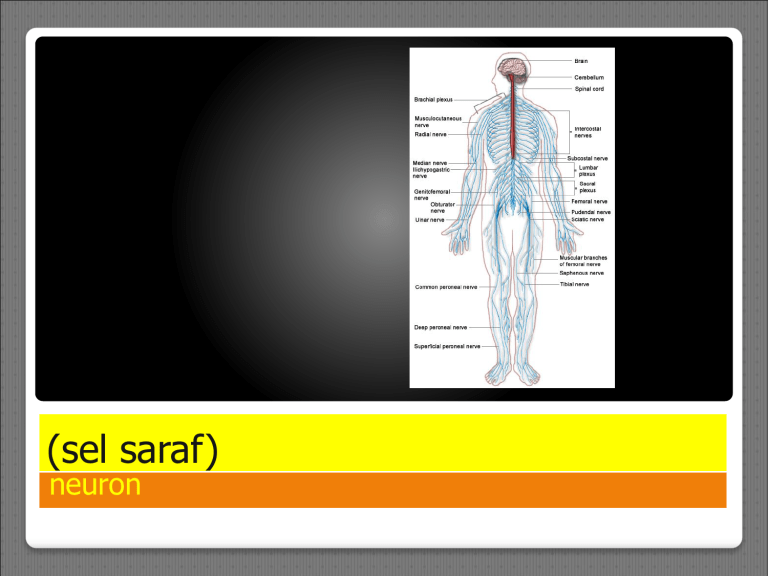The height and width of the screenshot is (576, 768).
Task: Click the brain illustration in the diagram
Action: (x=512, y=69)
